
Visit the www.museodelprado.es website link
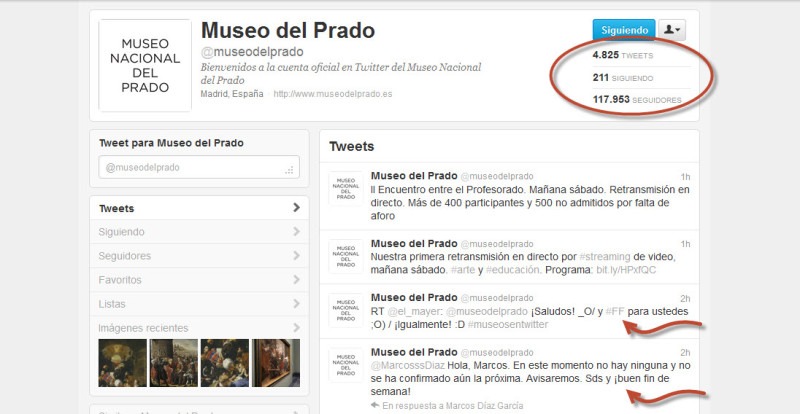pyautogui.click(x=333, y=94)
